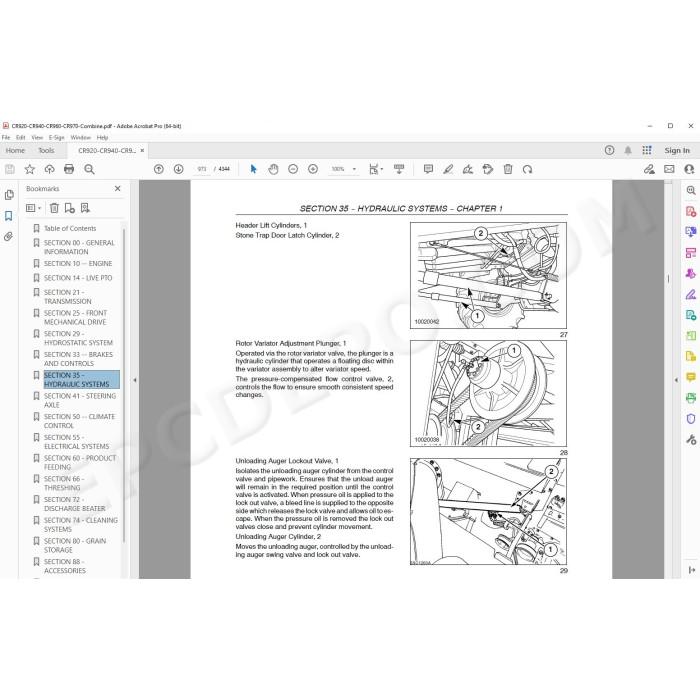Collapse the navigation pane with left arrow
Viewport: 700px width, 700px height.
tap(135, 380)
